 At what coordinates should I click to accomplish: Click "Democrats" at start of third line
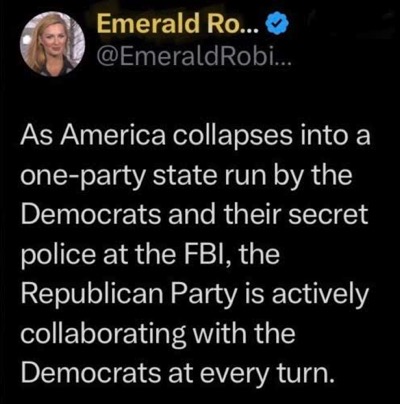91,214
